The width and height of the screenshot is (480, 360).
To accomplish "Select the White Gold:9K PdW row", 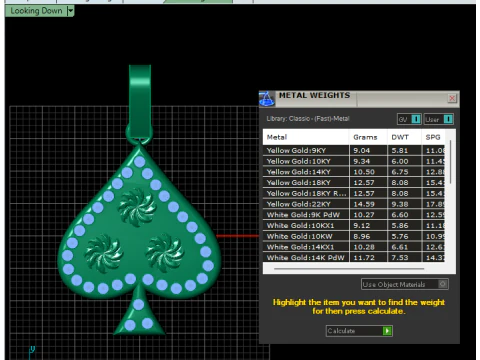I will point(353,215).
